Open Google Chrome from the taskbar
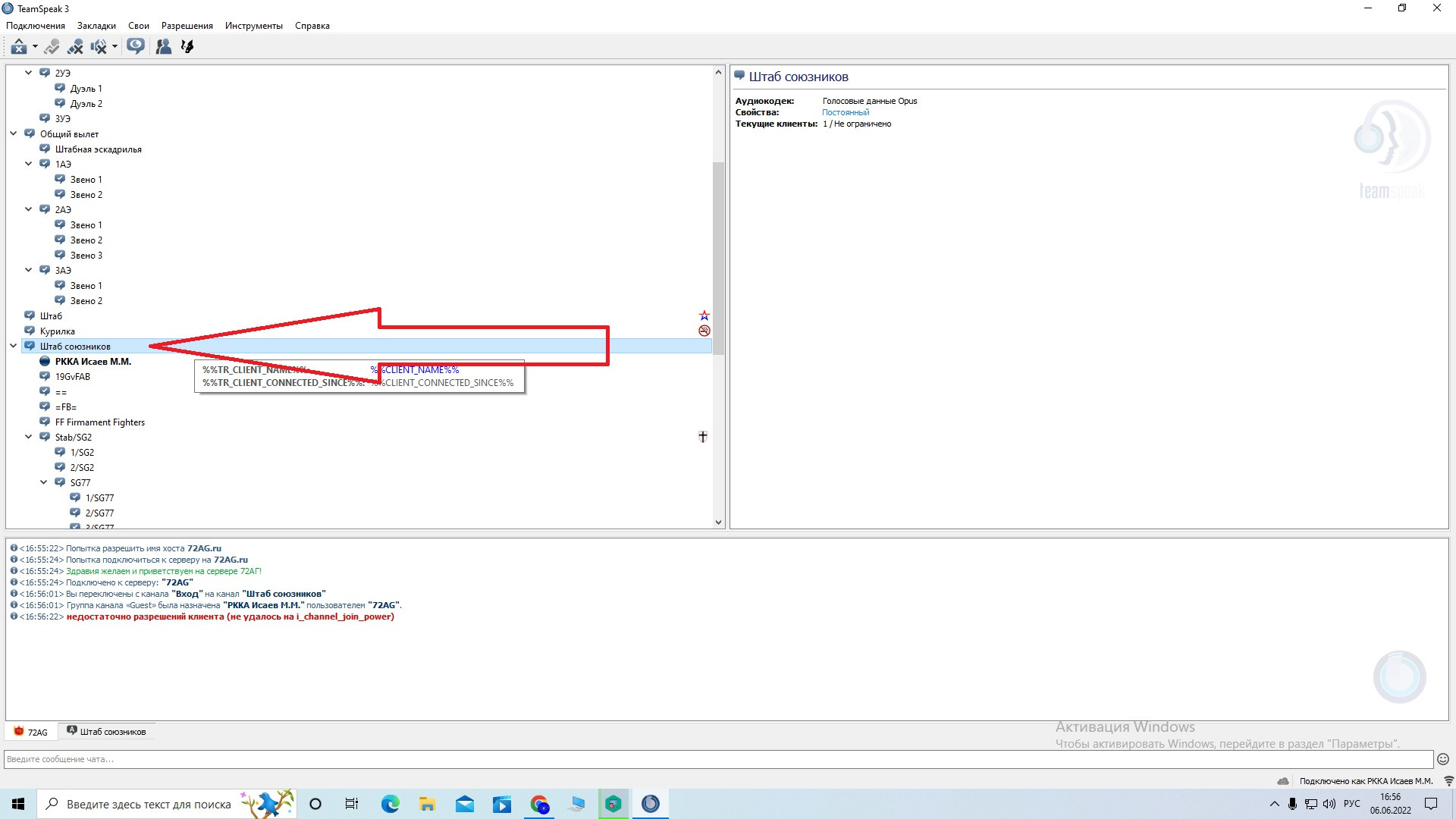1456x819 pixels. tap(539, 804)
